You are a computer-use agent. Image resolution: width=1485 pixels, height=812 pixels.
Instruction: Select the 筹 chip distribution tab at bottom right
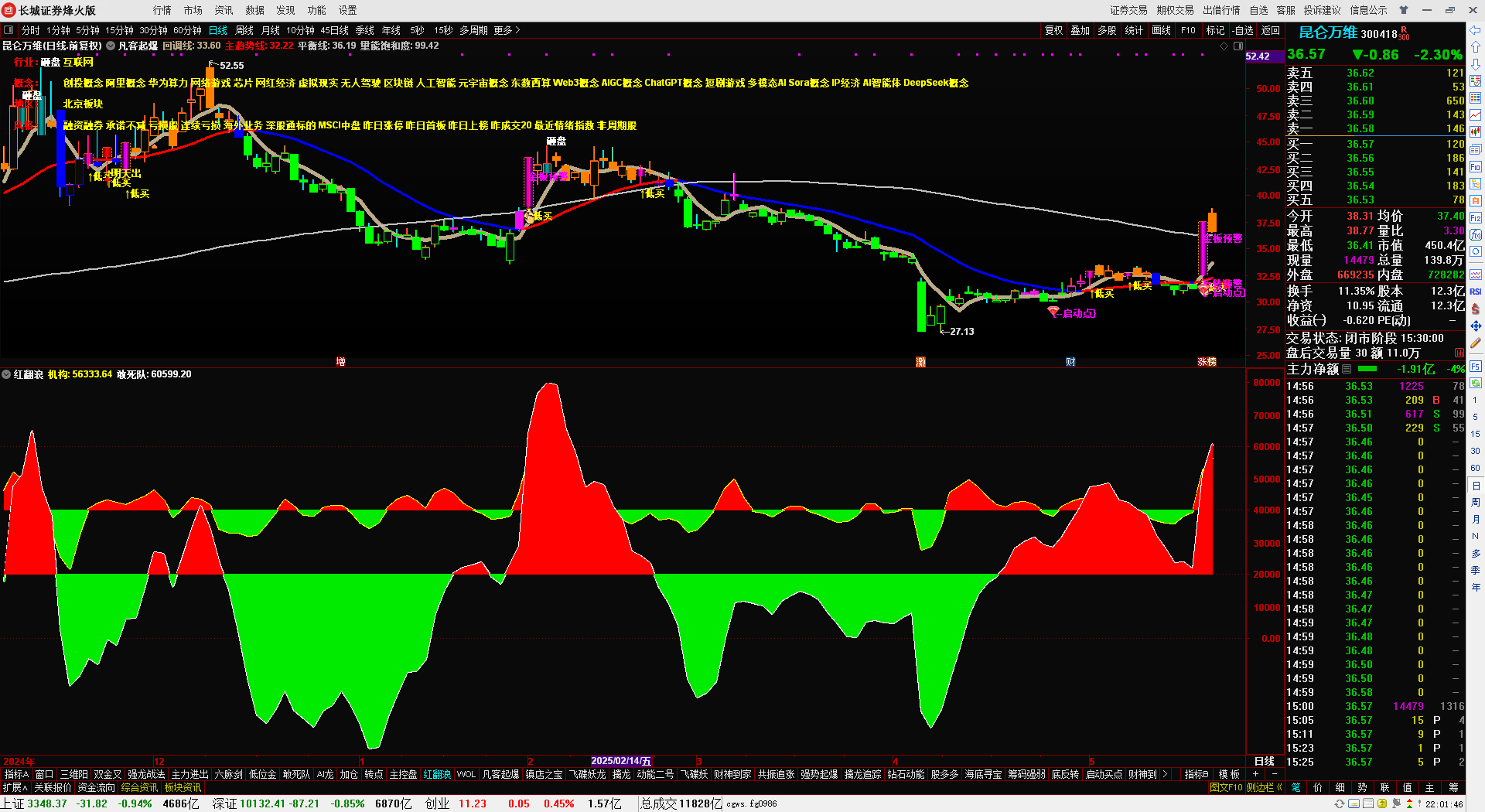(x=1453, y=787)
